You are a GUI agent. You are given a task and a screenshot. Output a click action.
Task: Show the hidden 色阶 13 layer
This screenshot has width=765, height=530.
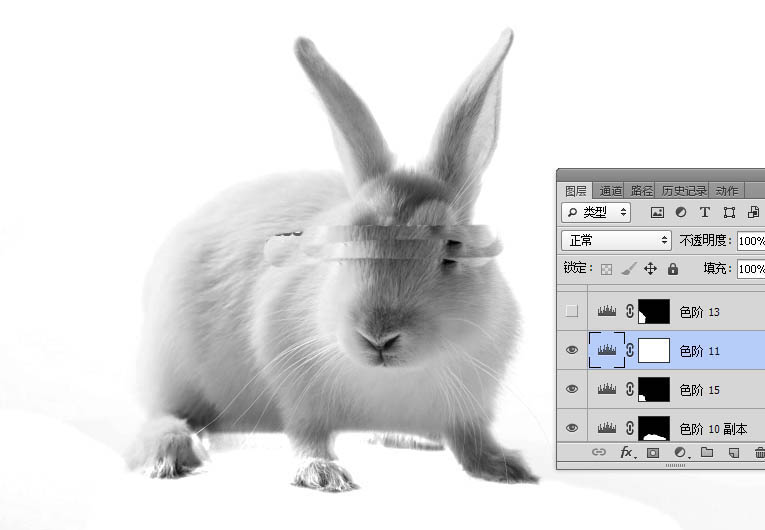click(572, 311)
